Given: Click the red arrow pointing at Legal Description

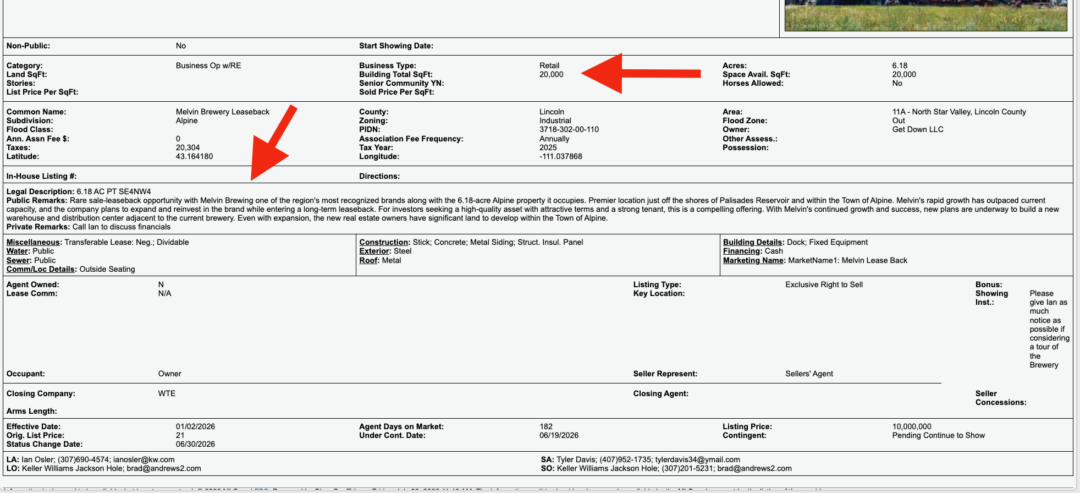Looking at the screenshot, I should pos(274,143).
